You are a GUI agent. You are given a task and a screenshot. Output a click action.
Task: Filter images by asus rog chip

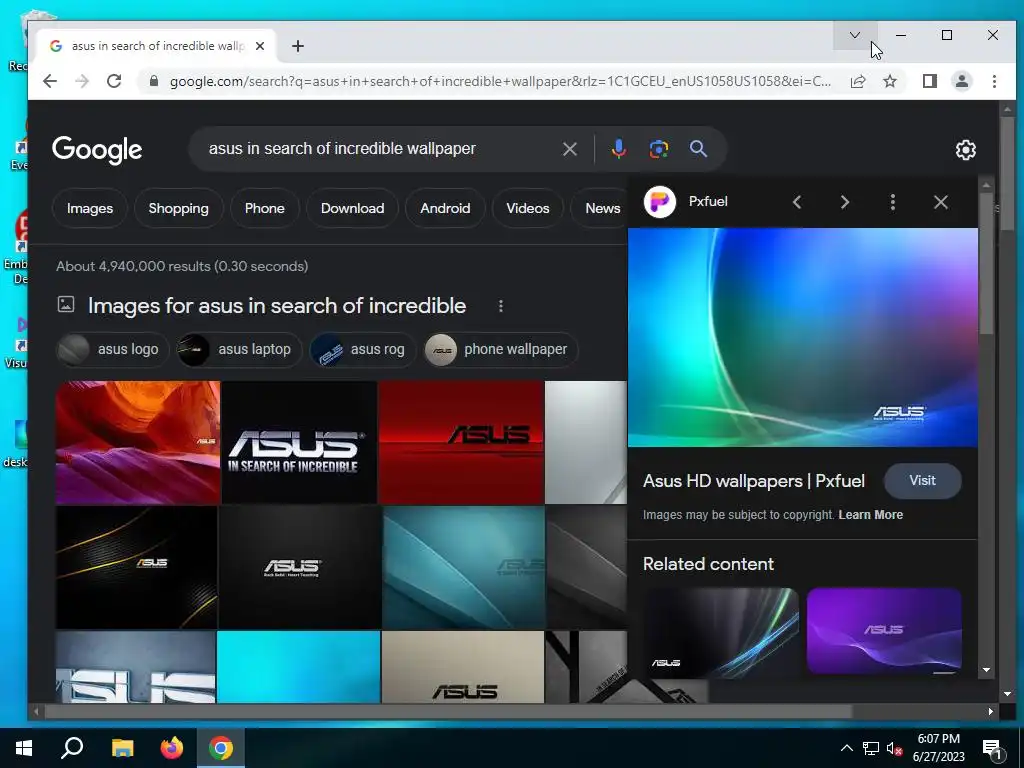click(362, 349)
